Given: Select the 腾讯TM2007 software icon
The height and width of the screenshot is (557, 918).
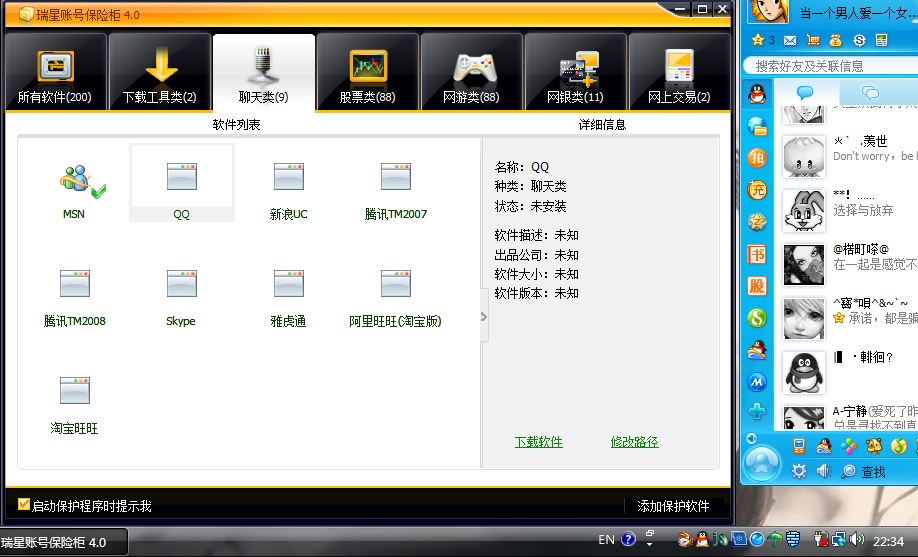Looking at the screenshot, I should 396,176.
